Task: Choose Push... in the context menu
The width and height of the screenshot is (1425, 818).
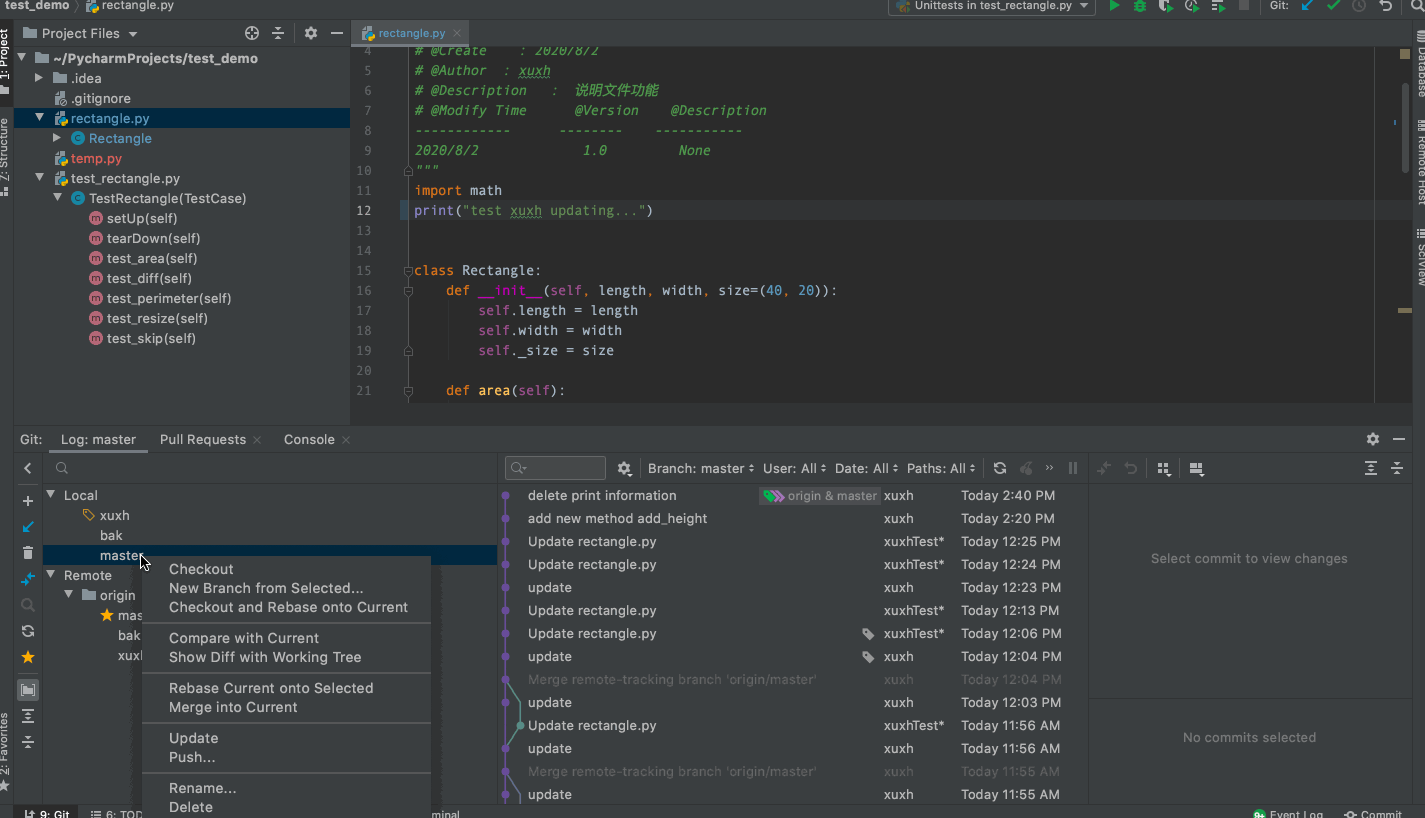Action: (x=192, y=757)
